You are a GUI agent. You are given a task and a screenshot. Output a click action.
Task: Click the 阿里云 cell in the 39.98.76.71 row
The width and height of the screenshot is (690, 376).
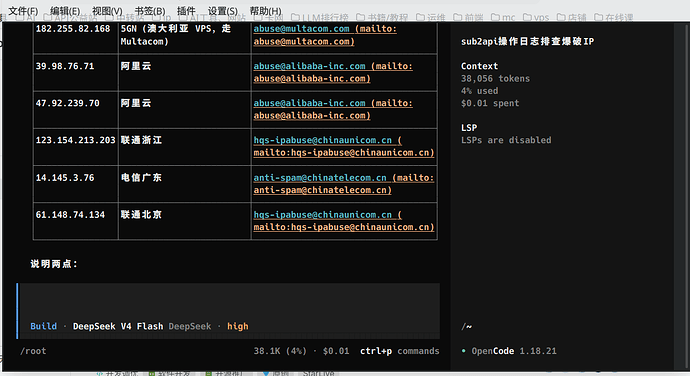coord(136,66)
